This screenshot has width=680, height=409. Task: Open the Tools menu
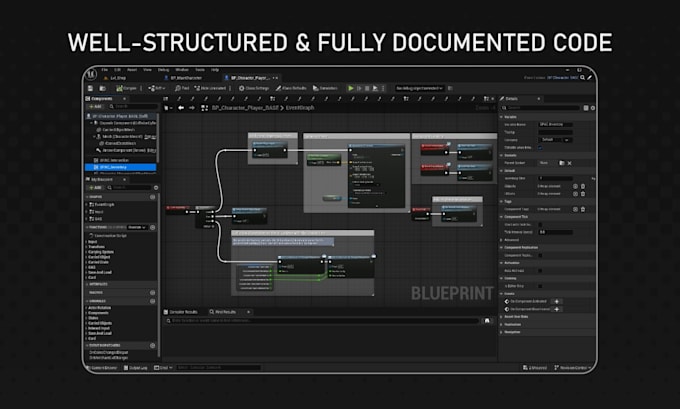200,70
